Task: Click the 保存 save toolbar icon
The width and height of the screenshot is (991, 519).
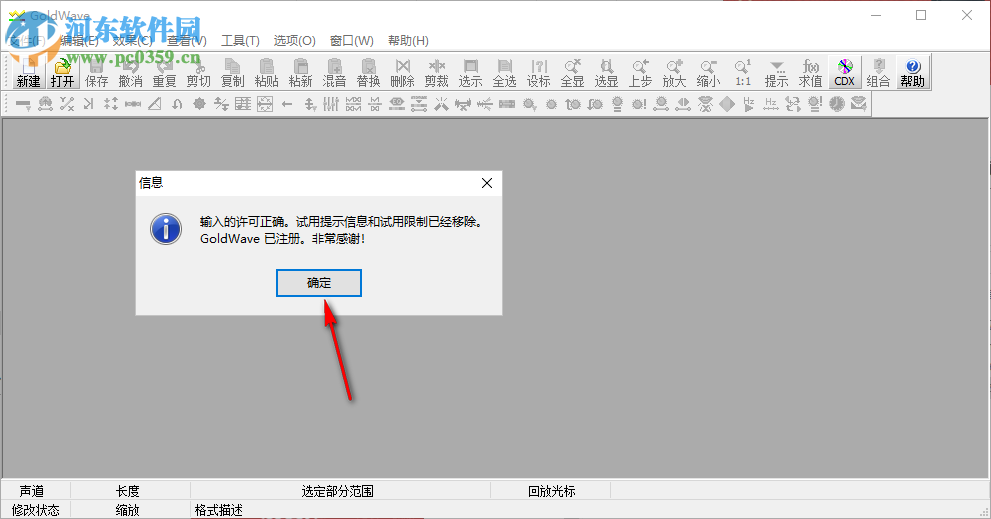Action: 97,73
